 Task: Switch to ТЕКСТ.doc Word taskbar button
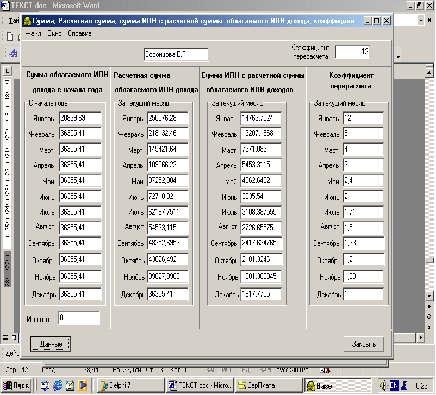[x=199, y=386]
